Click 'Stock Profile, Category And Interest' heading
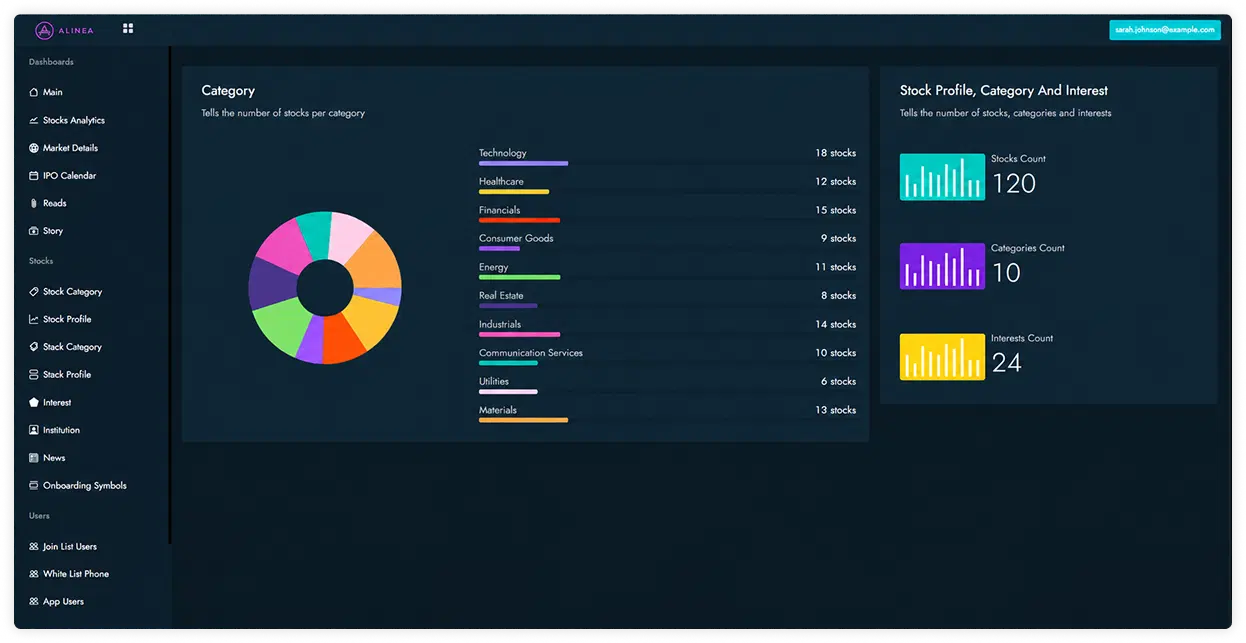Screen dimensions: 1246x643 coord(1004,91)
